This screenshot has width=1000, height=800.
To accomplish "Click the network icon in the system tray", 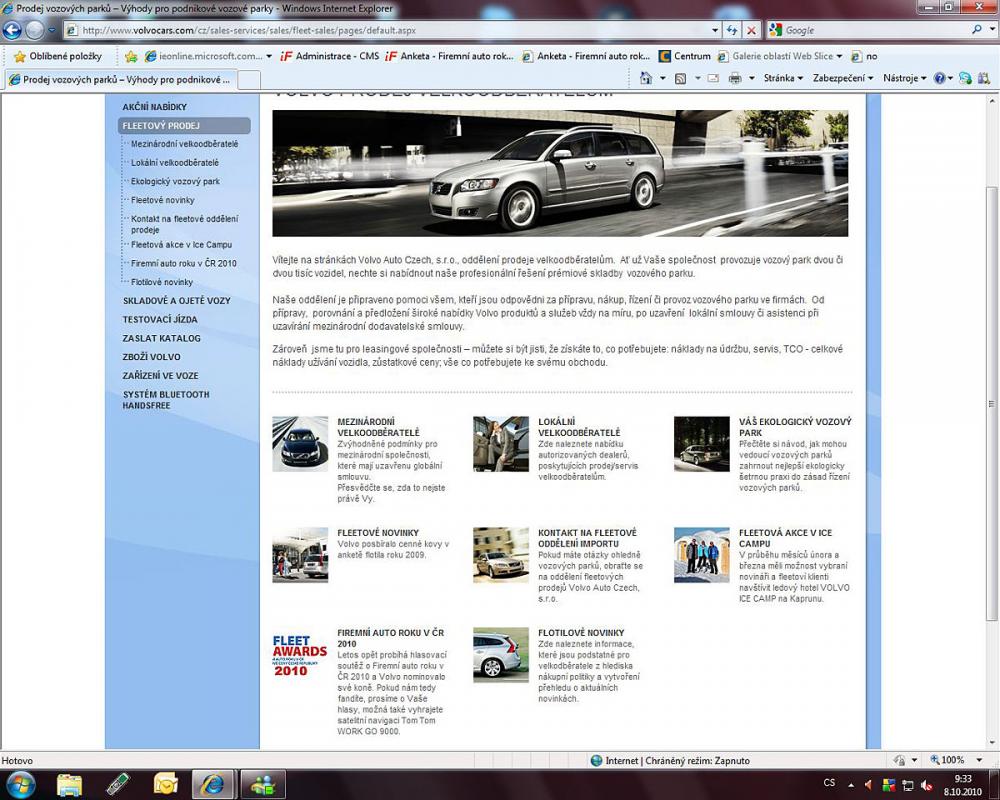I will (x=908, y=784).
